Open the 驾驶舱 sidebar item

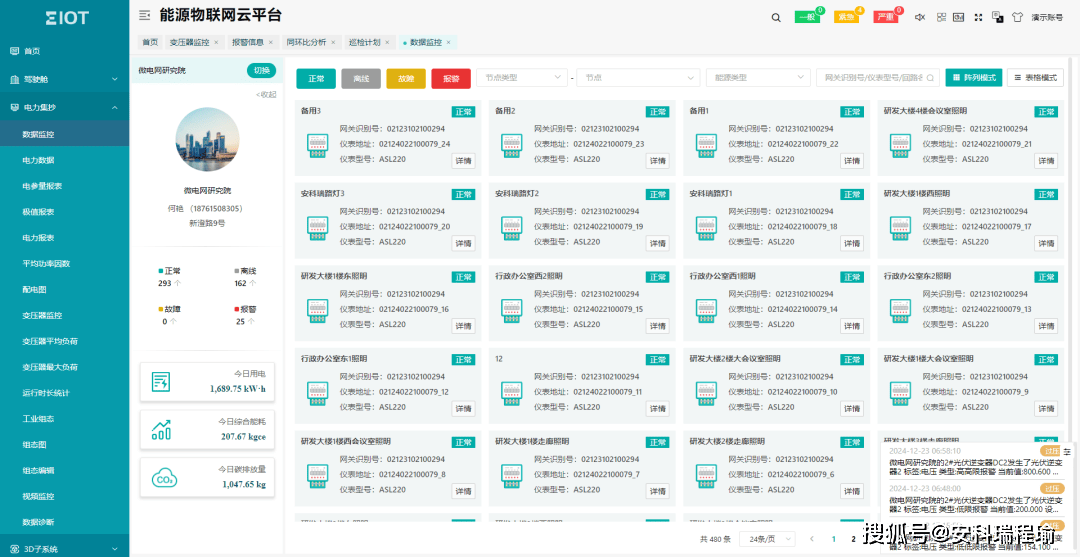point(65,79)
